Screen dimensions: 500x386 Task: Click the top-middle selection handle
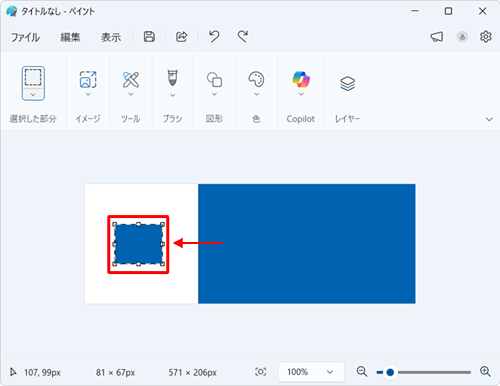coord(139,225)
